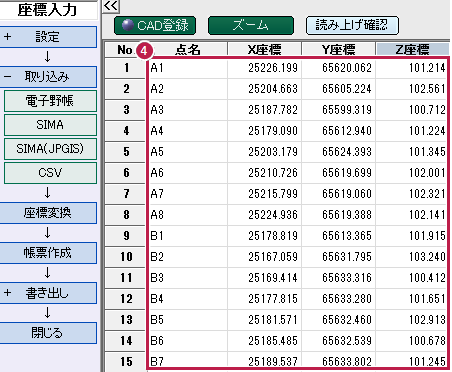Screen dimensions: 452x372
Task: Collapse the side panel with the << icon
Action: (x=111, y=6)
